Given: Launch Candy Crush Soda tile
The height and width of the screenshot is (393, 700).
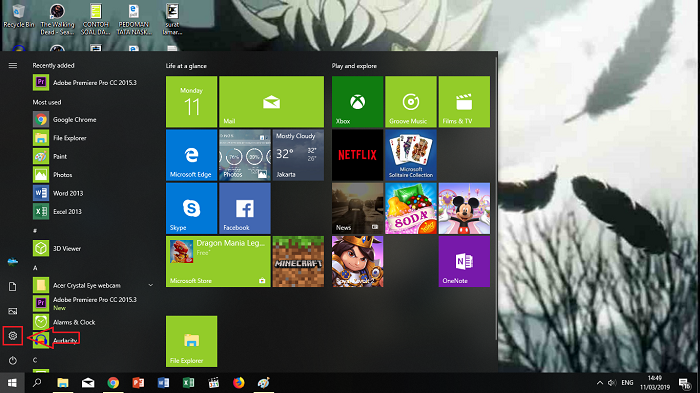Looking at the screenshot, I should point(411,208).
